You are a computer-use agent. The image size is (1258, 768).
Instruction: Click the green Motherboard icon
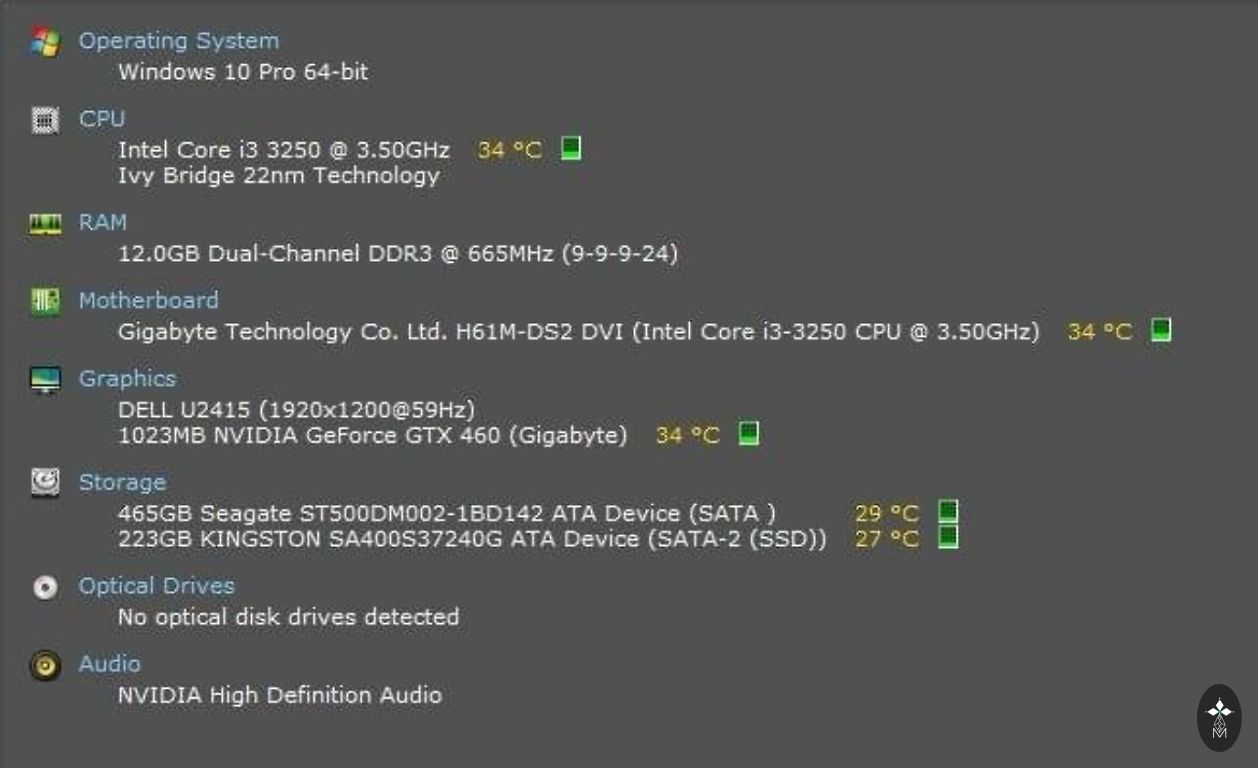point(45,301)
